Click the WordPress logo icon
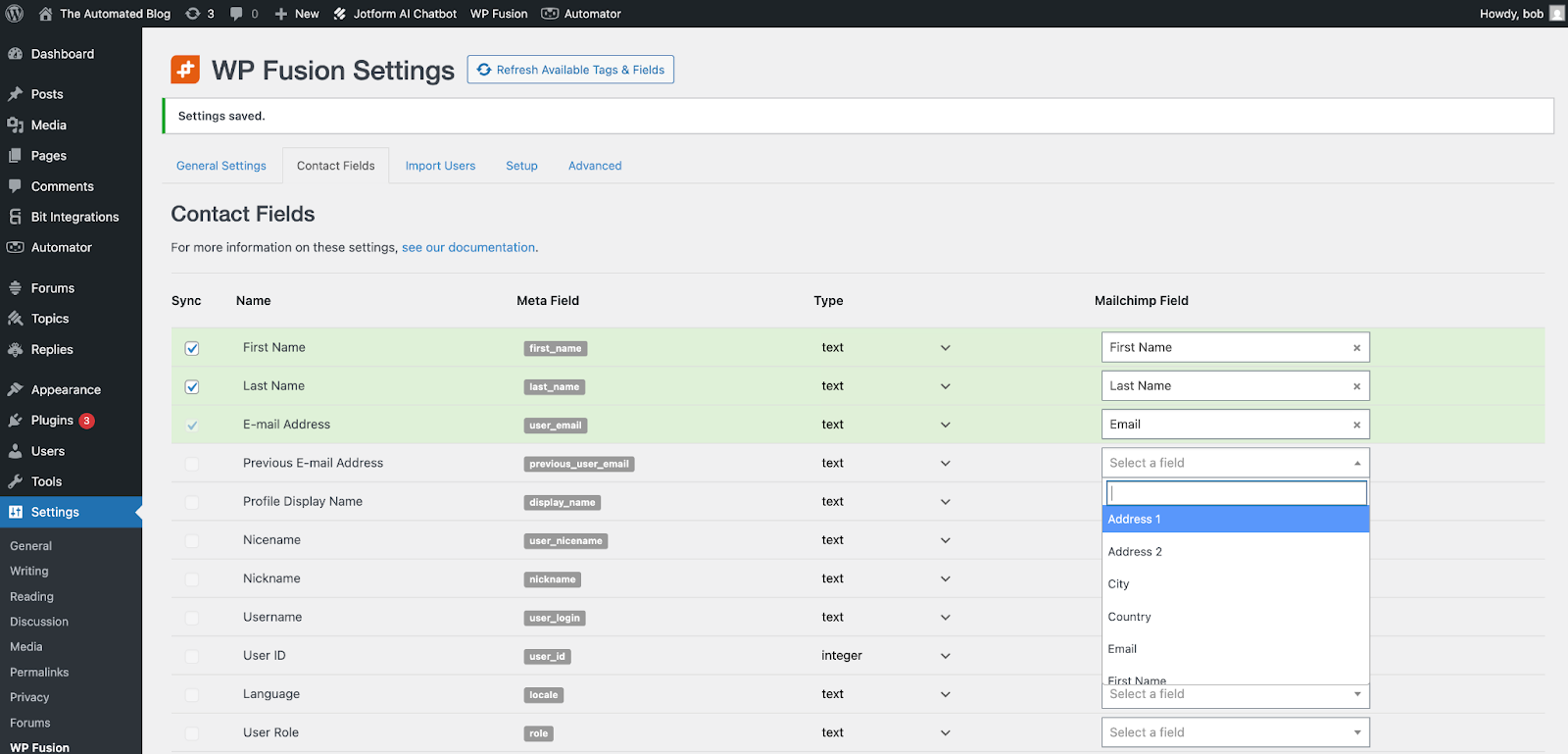The image size is (1568, 754). [x=15, y=14]
